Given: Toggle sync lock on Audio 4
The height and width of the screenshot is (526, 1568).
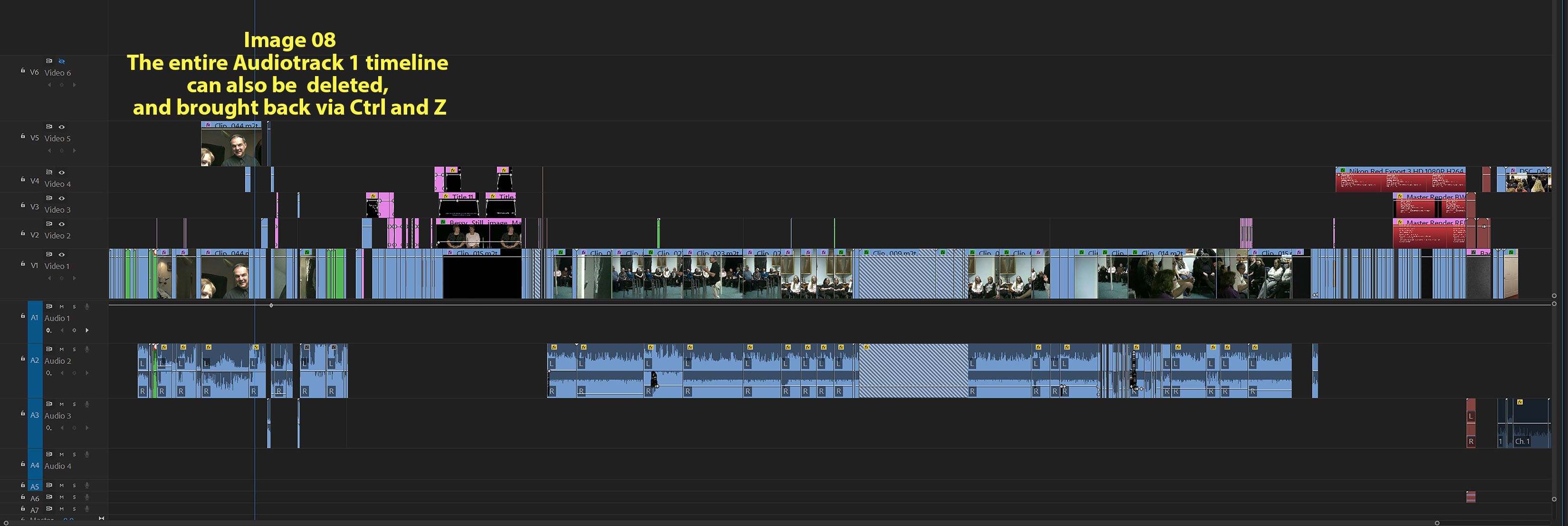Looking at the screenshot, I should (x=49, y=454).
